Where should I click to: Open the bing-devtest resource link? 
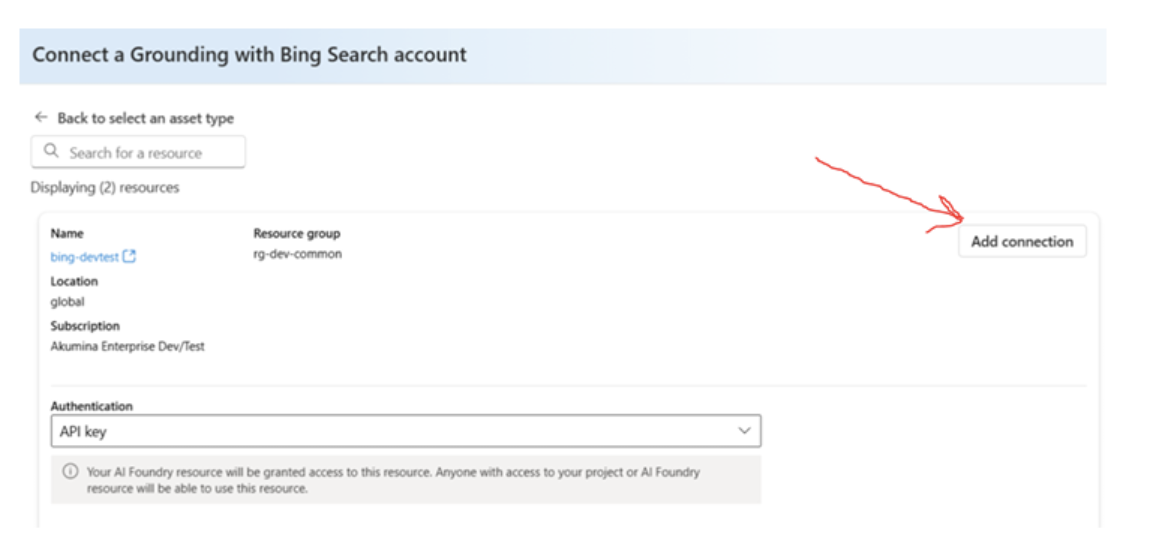[85, 257]
